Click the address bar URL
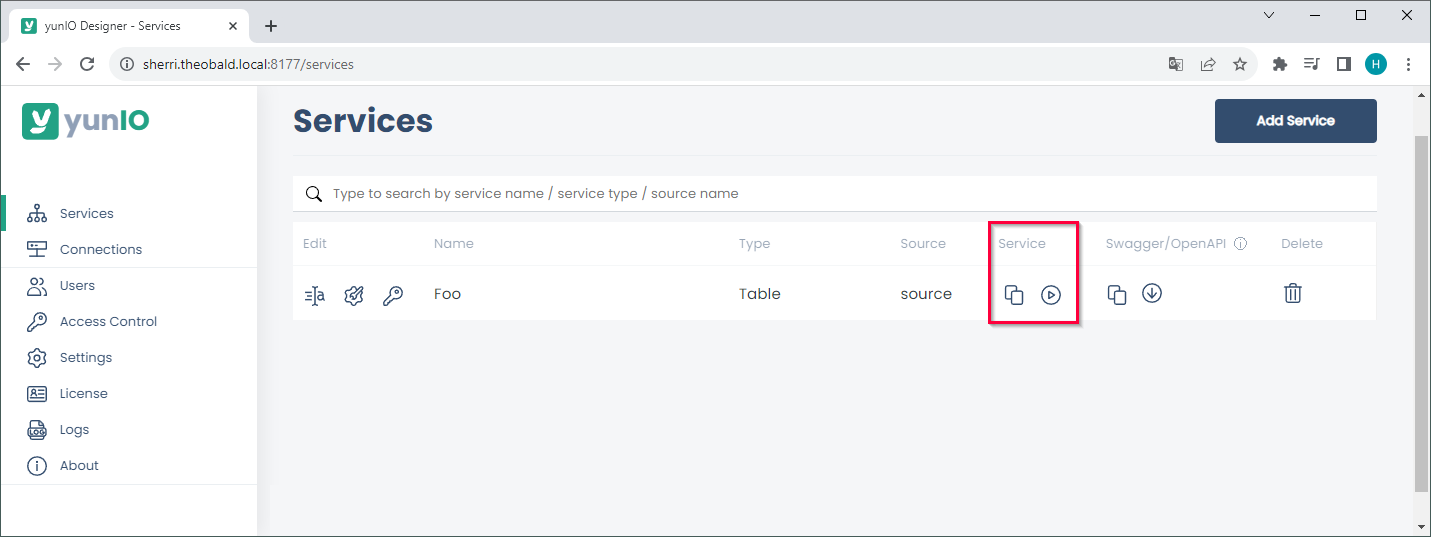Screen dimensions: 1431x537 (250, 64)
